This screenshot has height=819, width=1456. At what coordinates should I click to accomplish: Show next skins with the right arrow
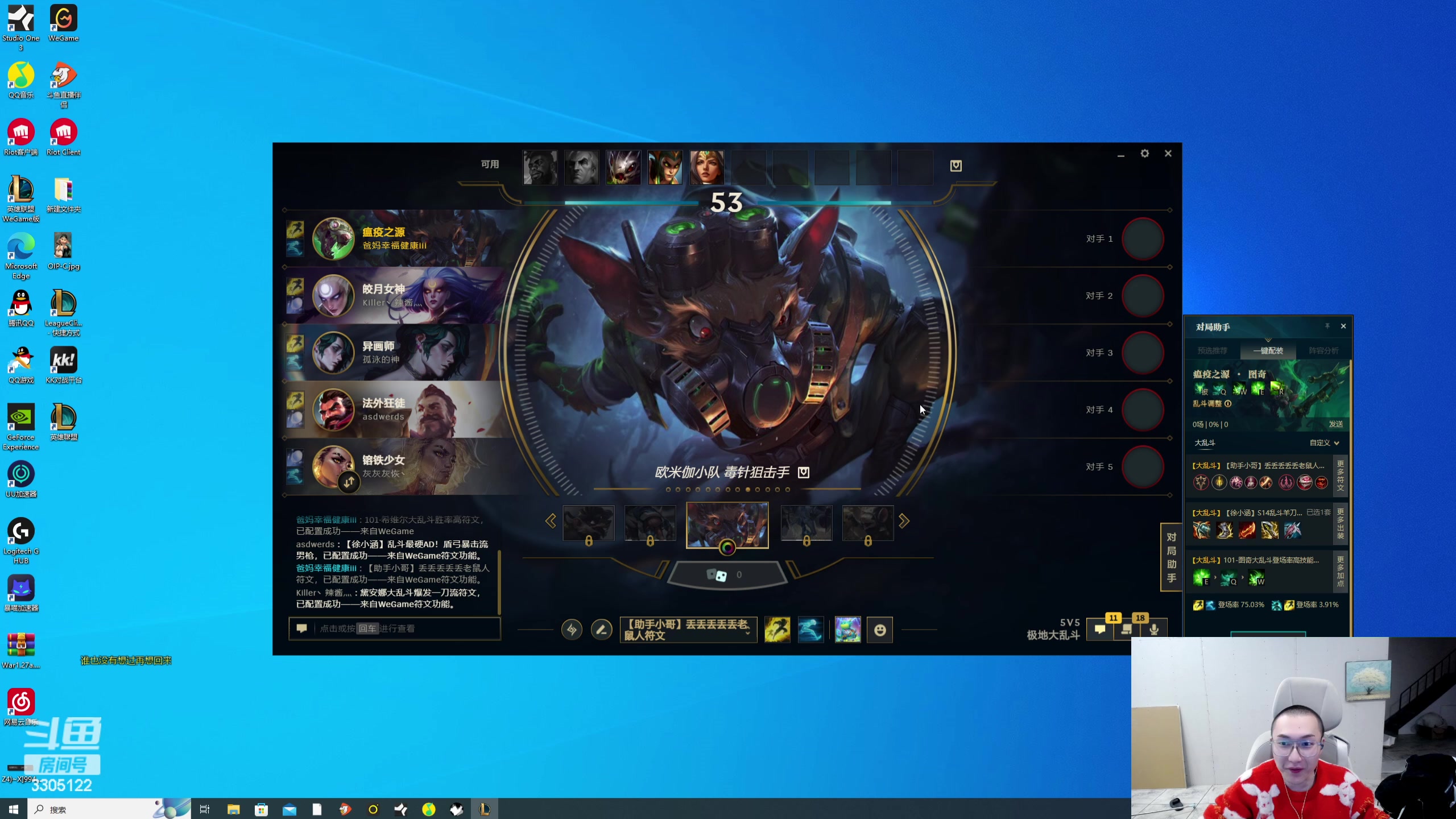tap(904, 521)
